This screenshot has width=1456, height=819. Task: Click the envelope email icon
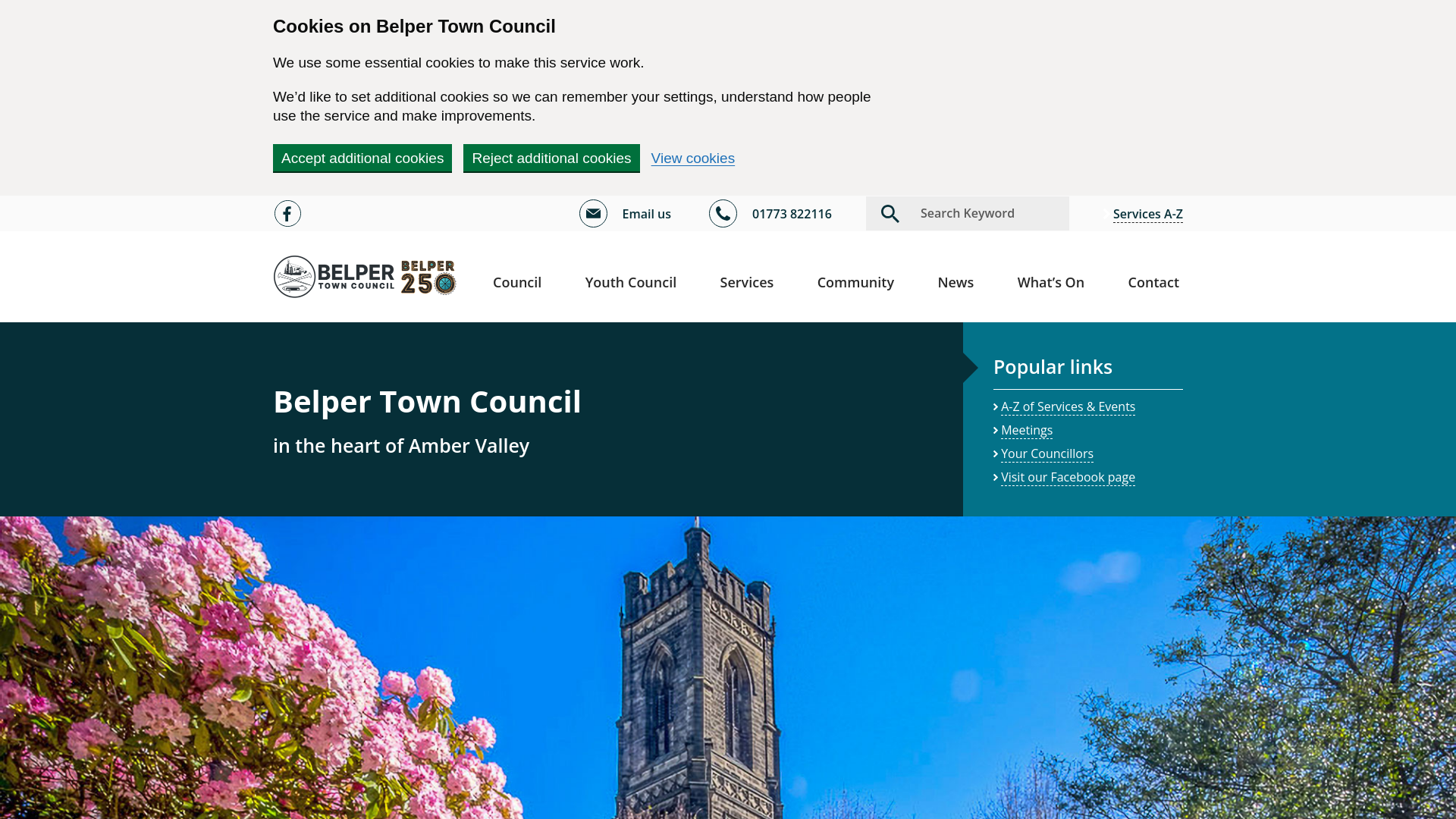(x=593, y=214)
